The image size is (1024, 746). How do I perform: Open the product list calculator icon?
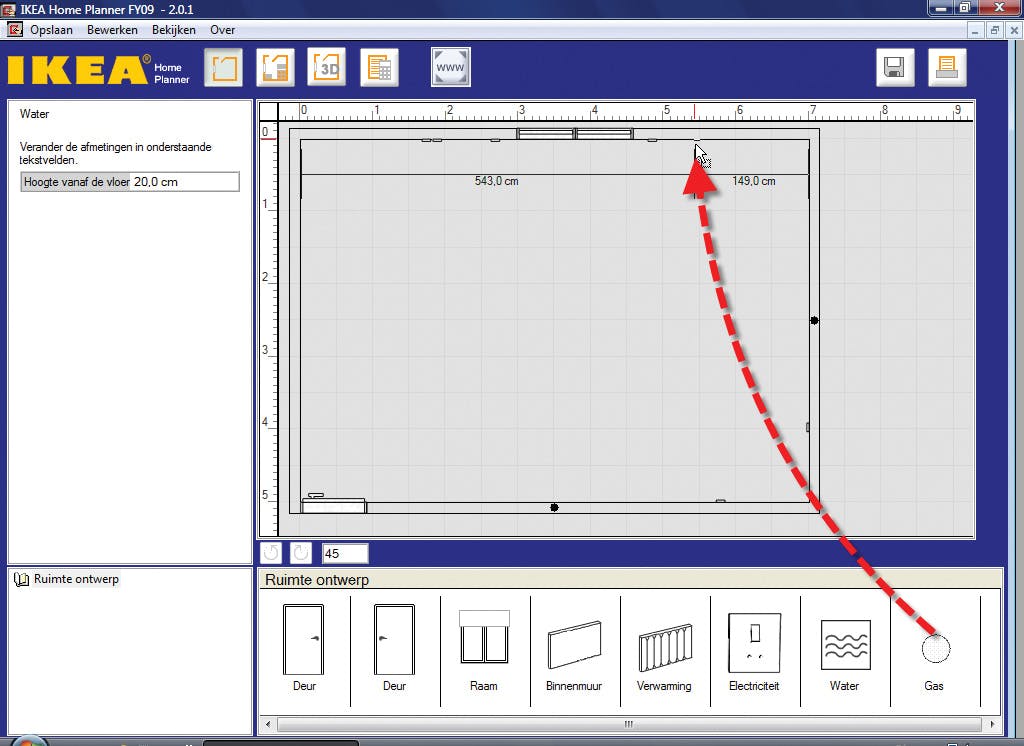[379, 67]
